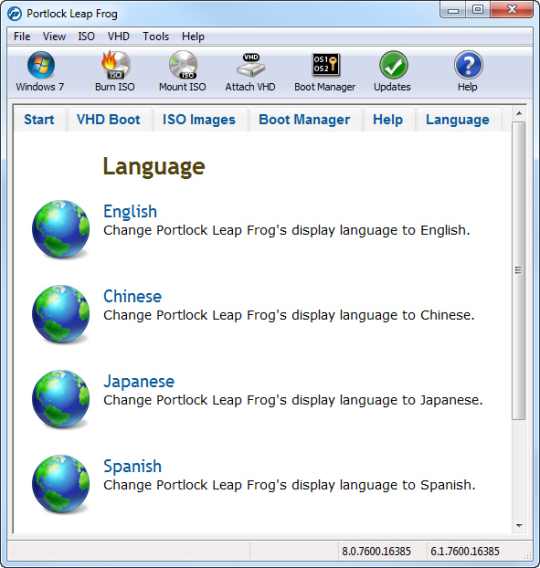
Task: Choose the Spanish language link
Action: (133, 466)
